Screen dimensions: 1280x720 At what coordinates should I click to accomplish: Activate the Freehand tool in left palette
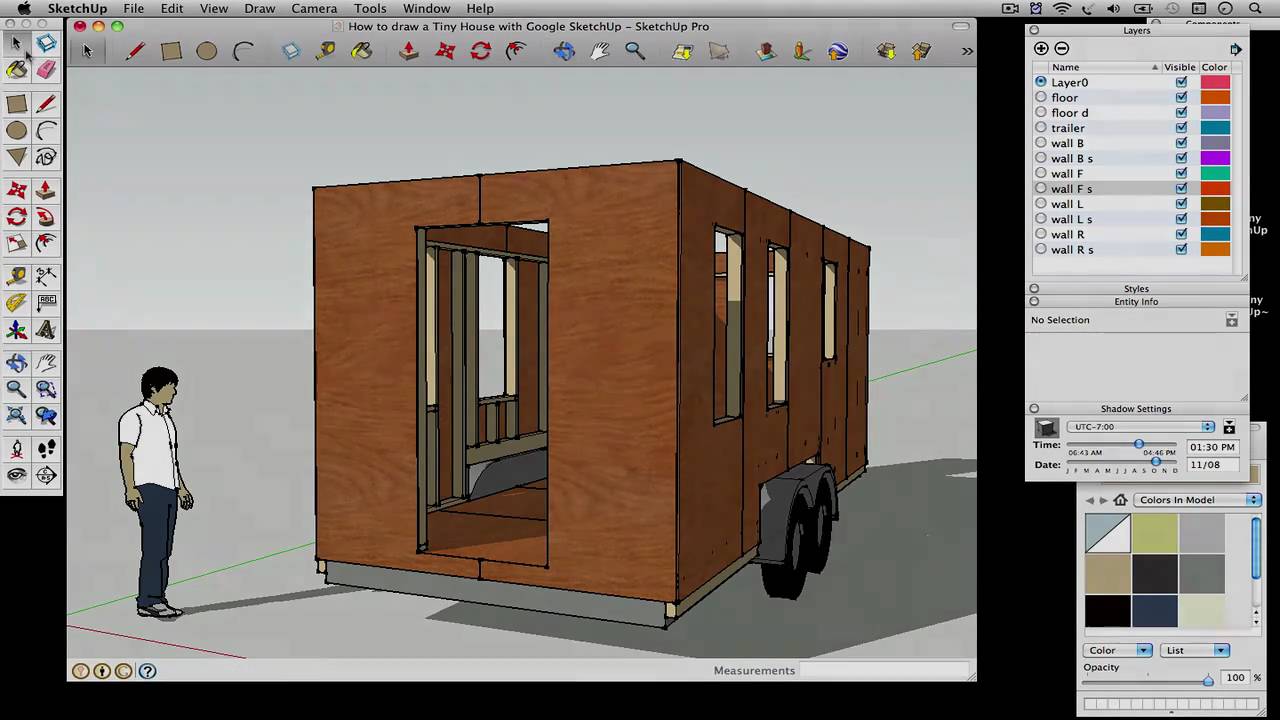click(46, 157)
